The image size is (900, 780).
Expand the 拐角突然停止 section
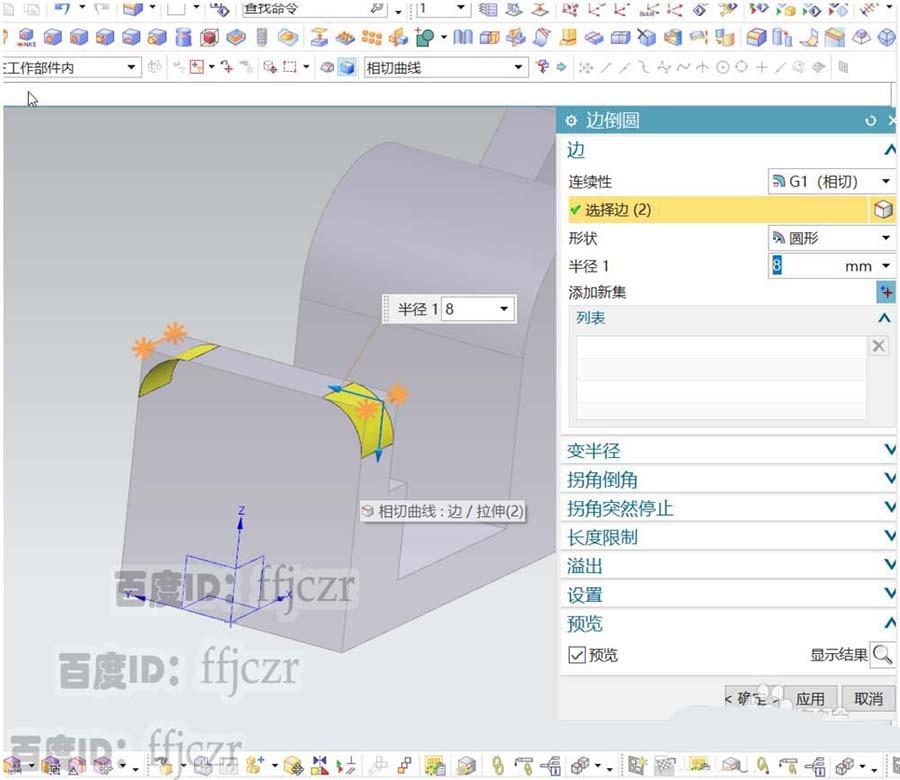click(888, 508)
